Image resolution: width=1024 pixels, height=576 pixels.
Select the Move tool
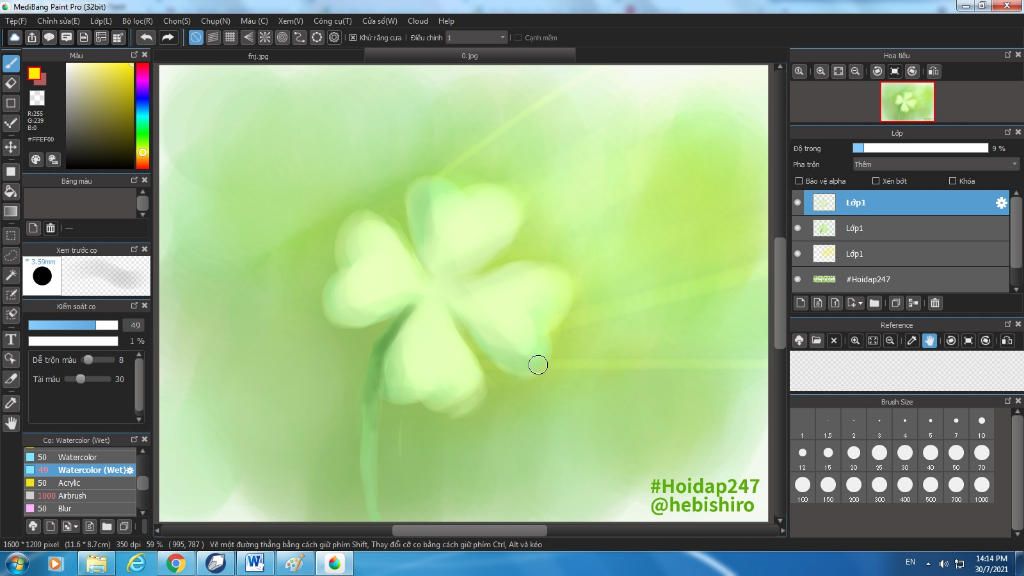click(x=11, y=147)
